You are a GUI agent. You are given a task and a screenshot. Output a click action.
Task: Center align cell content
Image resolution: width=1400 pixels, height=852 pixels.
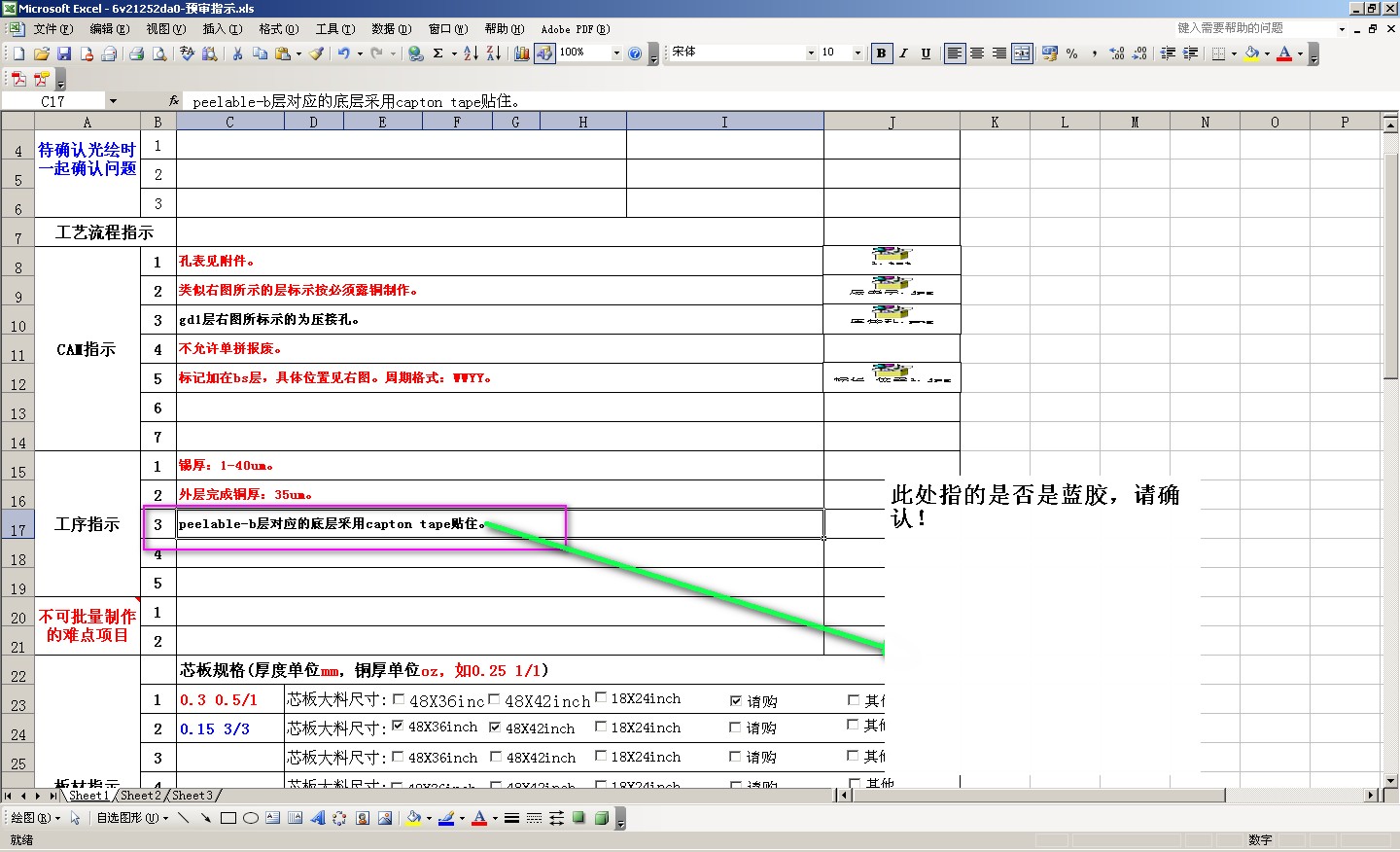[977, 53]
